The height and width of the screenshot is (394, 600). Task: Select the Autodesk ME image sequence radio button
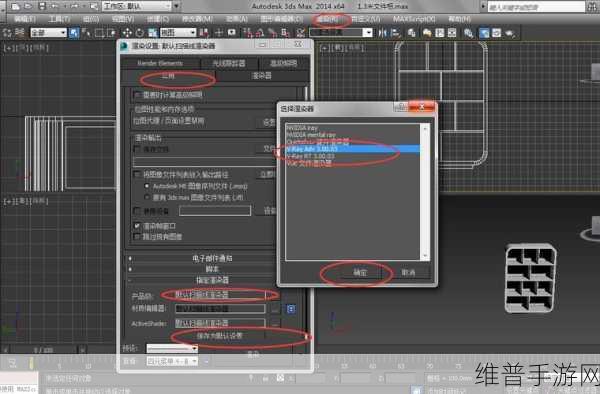click(x=147, y=186)
